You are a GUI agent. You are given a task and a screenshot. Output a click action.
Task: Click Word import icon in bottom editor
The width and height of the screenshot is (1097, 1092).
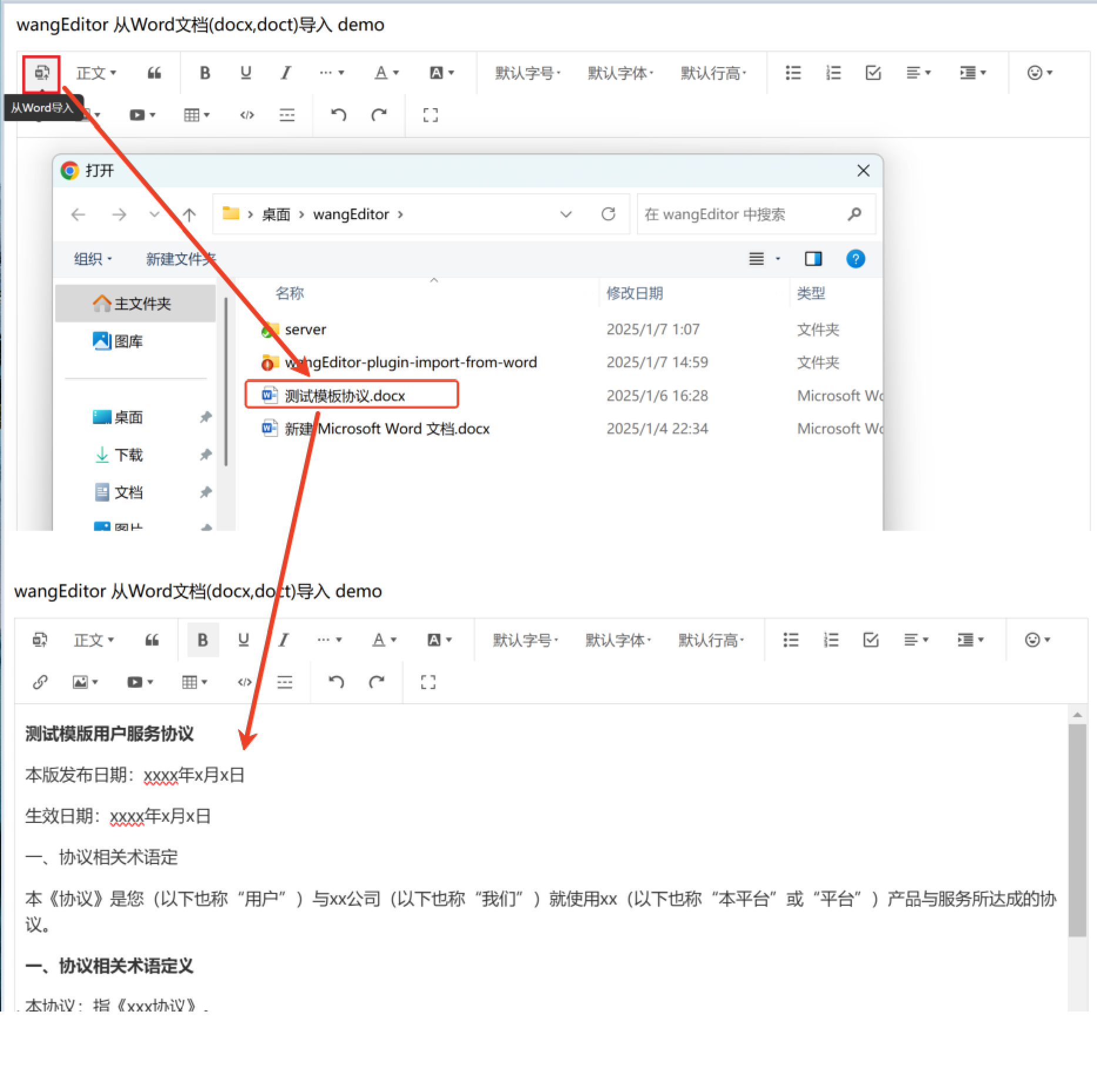tap(39, 640)
